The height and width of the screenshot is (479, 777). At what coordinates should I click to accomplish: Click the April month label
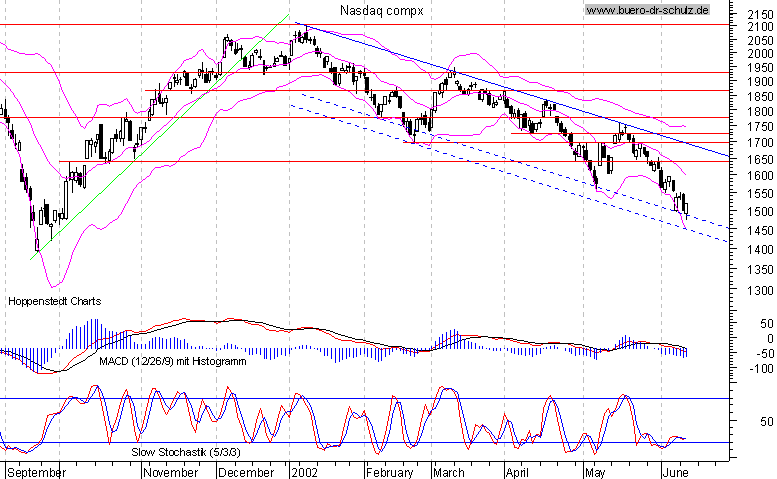518,473
